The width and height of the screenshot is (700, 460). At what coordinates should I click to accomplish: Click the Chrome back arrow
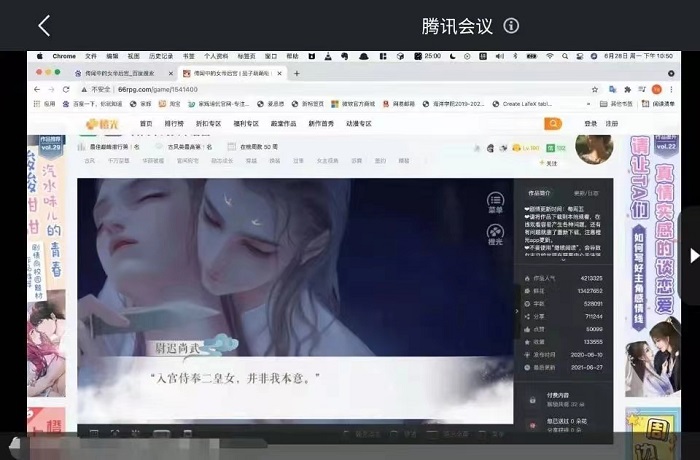point(37,89)
